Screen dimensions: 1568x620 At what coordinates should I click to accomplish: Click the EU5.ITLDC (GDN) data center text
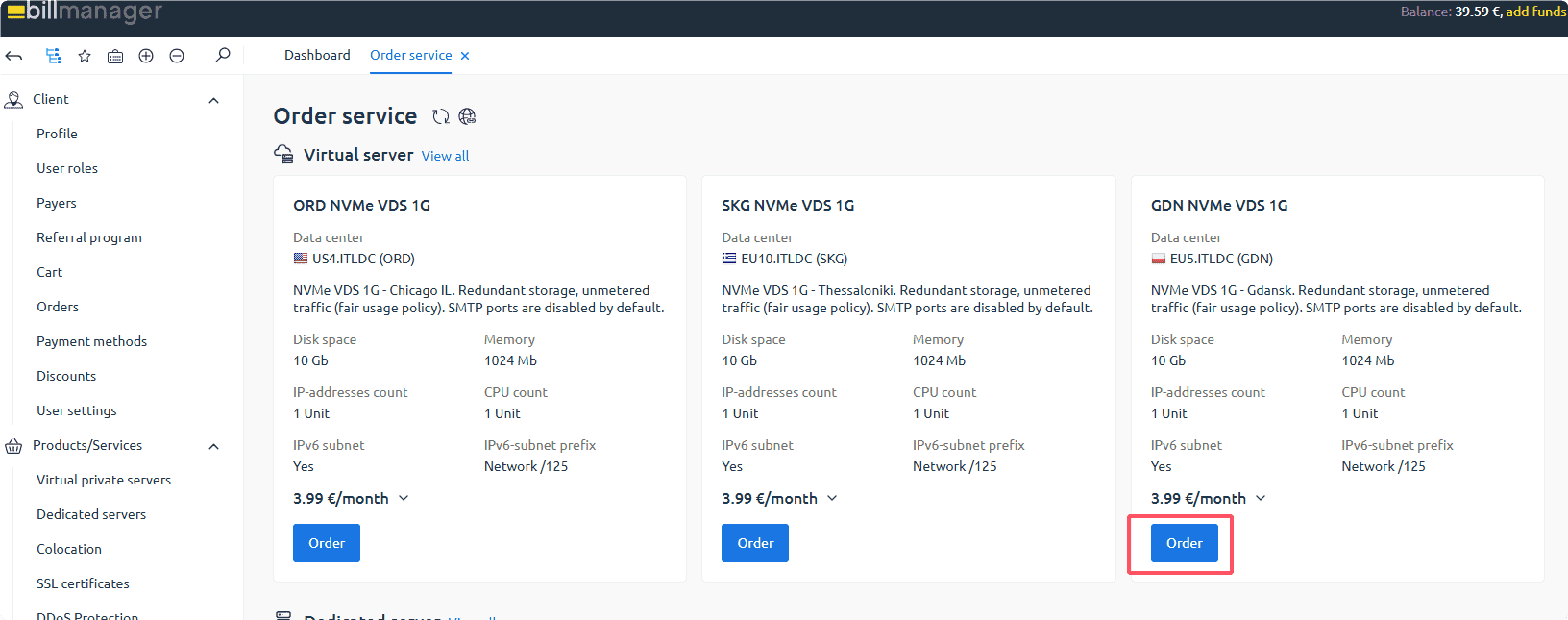(x=1221, y=259)
